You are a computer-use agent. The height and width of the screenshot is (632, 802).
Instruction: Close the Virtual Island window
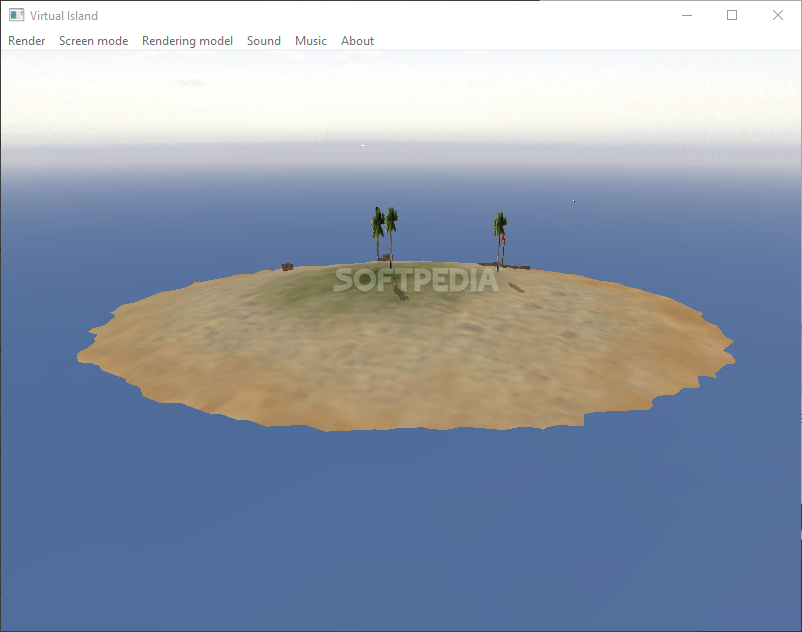777,15
